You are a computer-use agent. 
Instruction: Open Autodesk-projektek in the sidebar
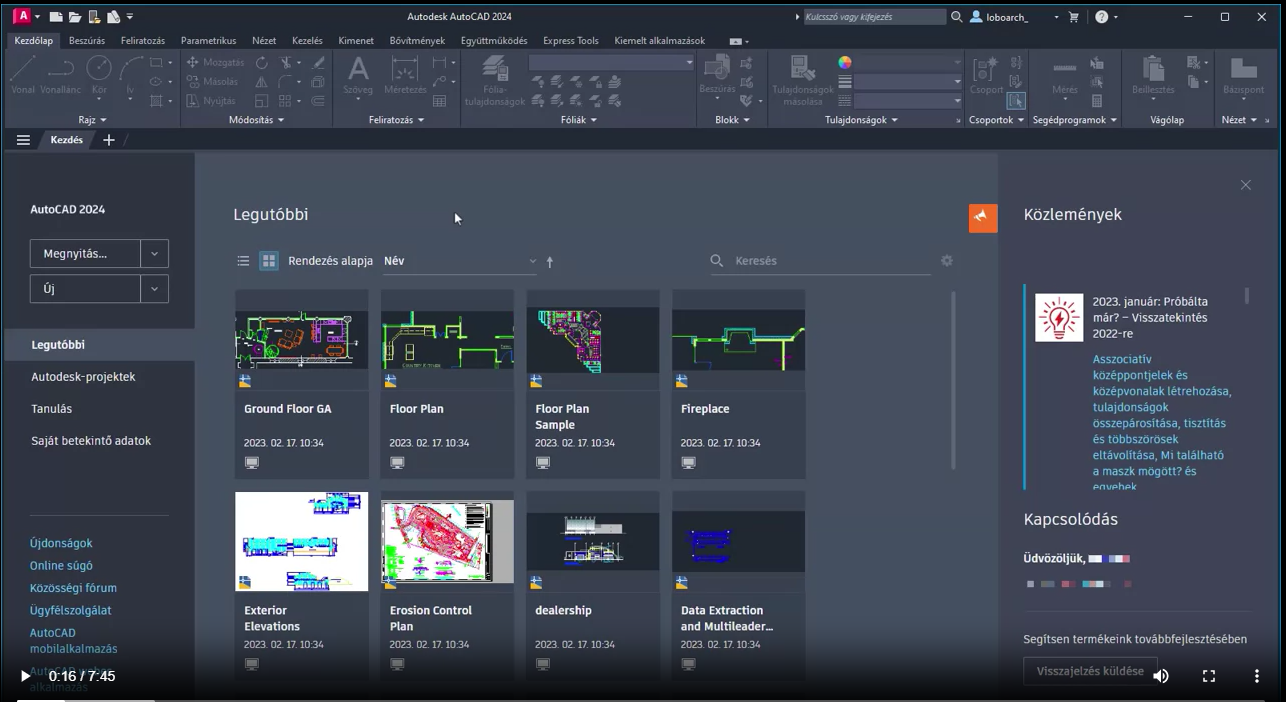(83, 377)
